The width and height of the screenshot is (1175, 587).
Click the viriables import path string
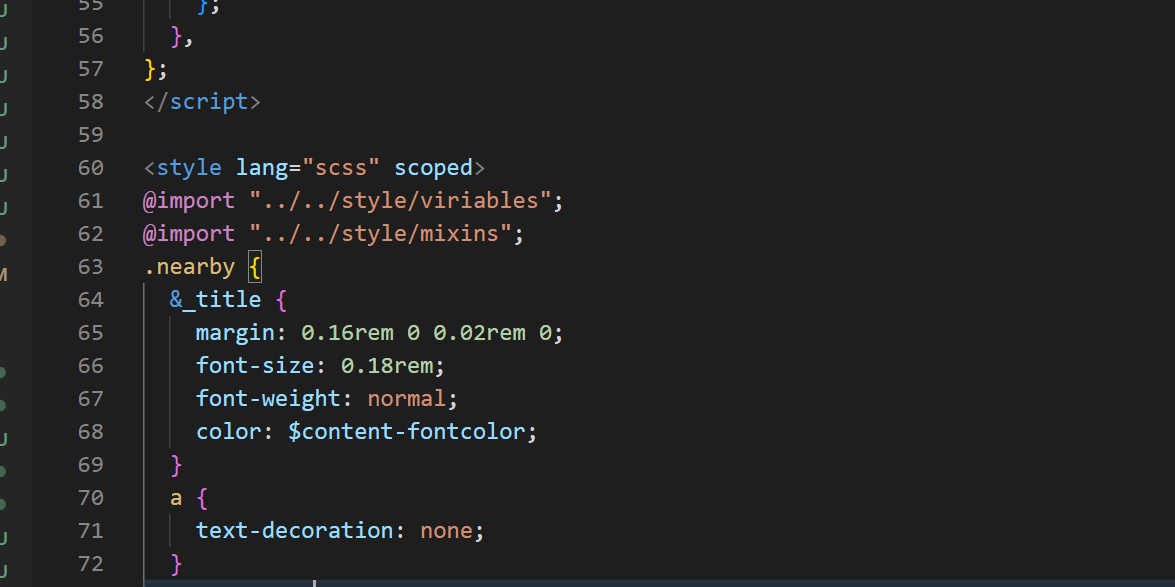[401, 200]
